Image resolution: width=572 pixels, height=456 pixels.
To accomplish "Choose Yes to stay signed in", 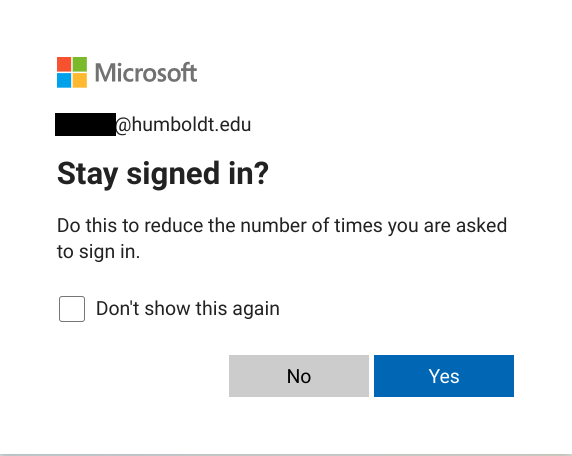I will [x=444, y=376].
